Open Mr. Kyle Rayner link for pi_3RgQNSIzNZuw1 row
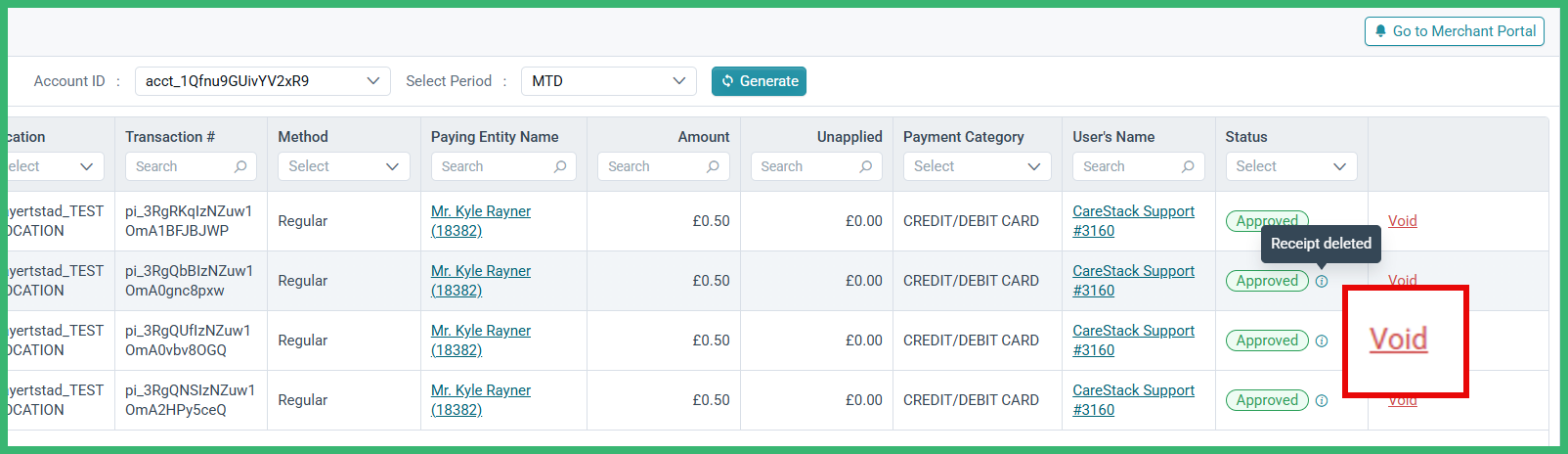The width and height of the screenshot is (1568, 454). [x=481, y=400]
